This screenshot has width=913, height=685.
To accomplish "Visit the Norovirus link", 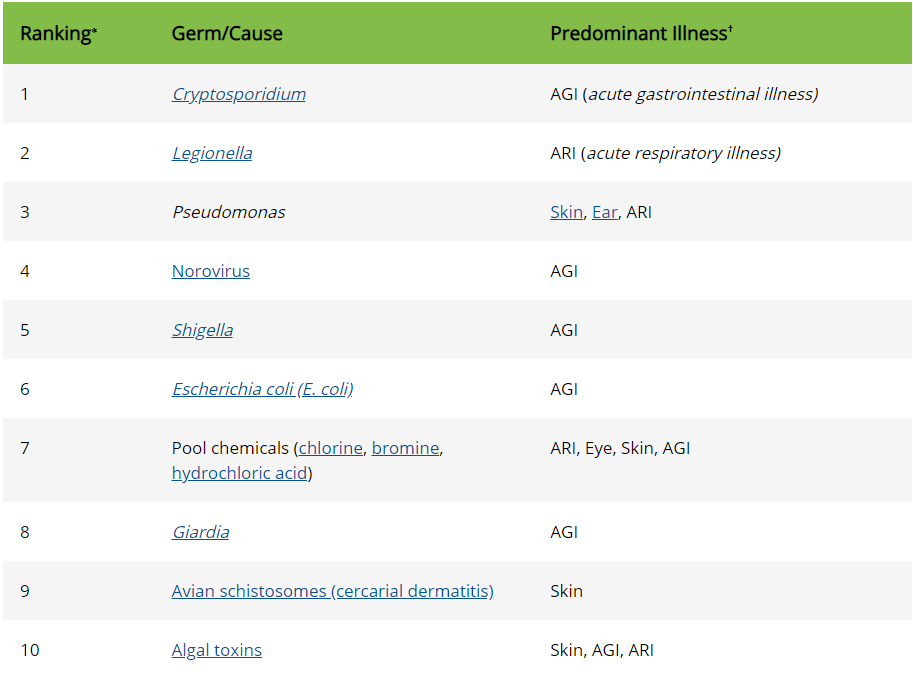I will (x=211, y=271).
